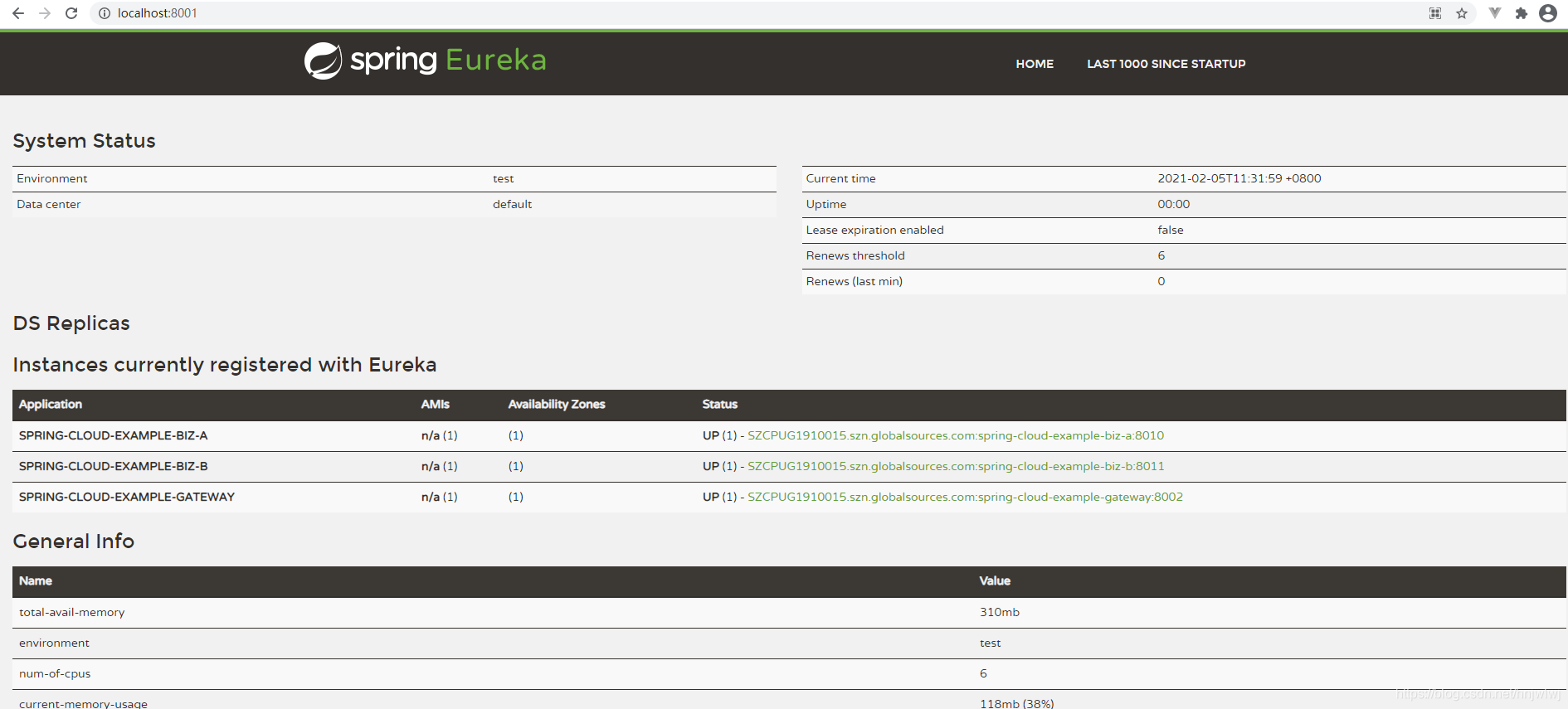Open the spring-cloud-example-biz-a:8010 instance link
The image size is (1568, 709).
click(956, 435)
